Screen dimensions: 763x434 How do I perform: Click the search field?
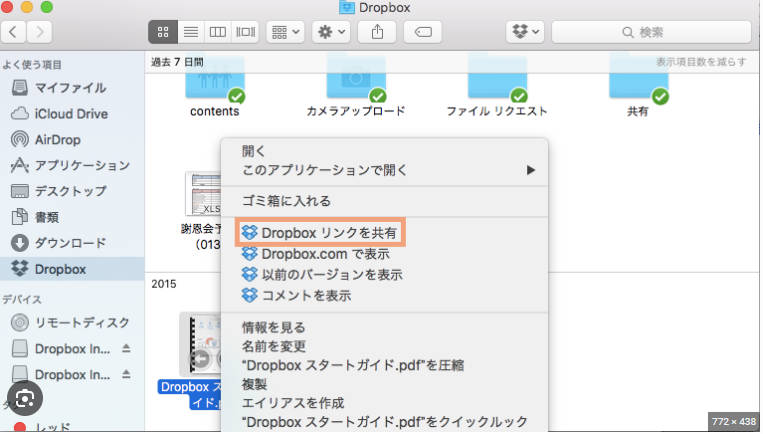pyautogui.click(x=652, y=32)
